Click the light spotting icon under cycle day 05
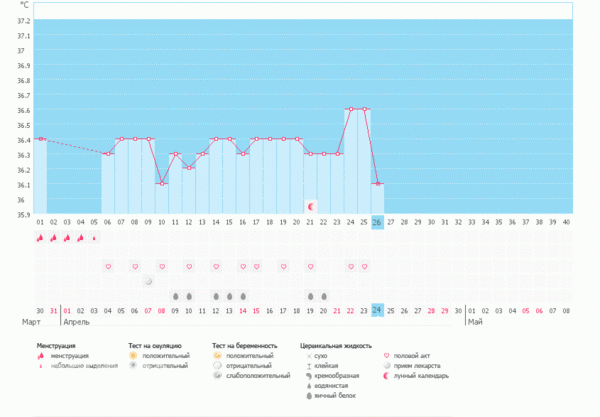The image size is (600, 417). (94, 238)
